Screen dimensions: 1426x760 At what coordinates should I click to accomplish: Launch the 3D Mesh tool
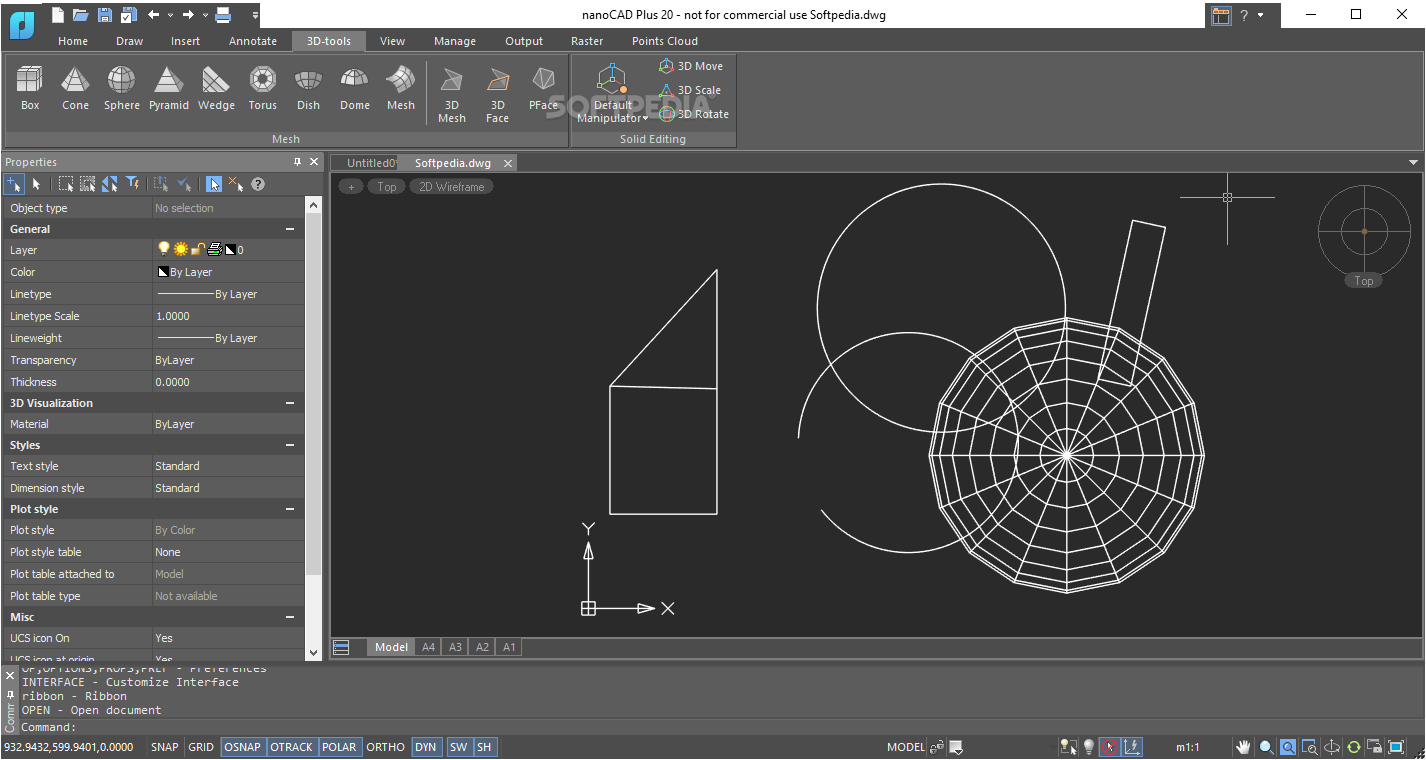452,95
